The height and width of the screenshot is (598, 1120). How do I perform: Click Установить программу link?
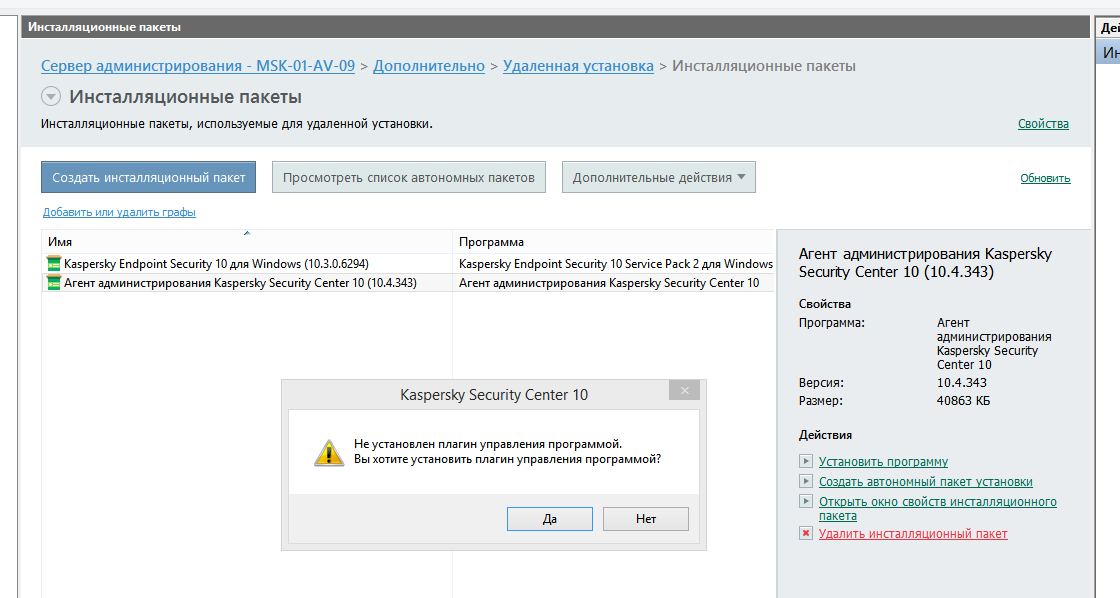click(884, 462)
